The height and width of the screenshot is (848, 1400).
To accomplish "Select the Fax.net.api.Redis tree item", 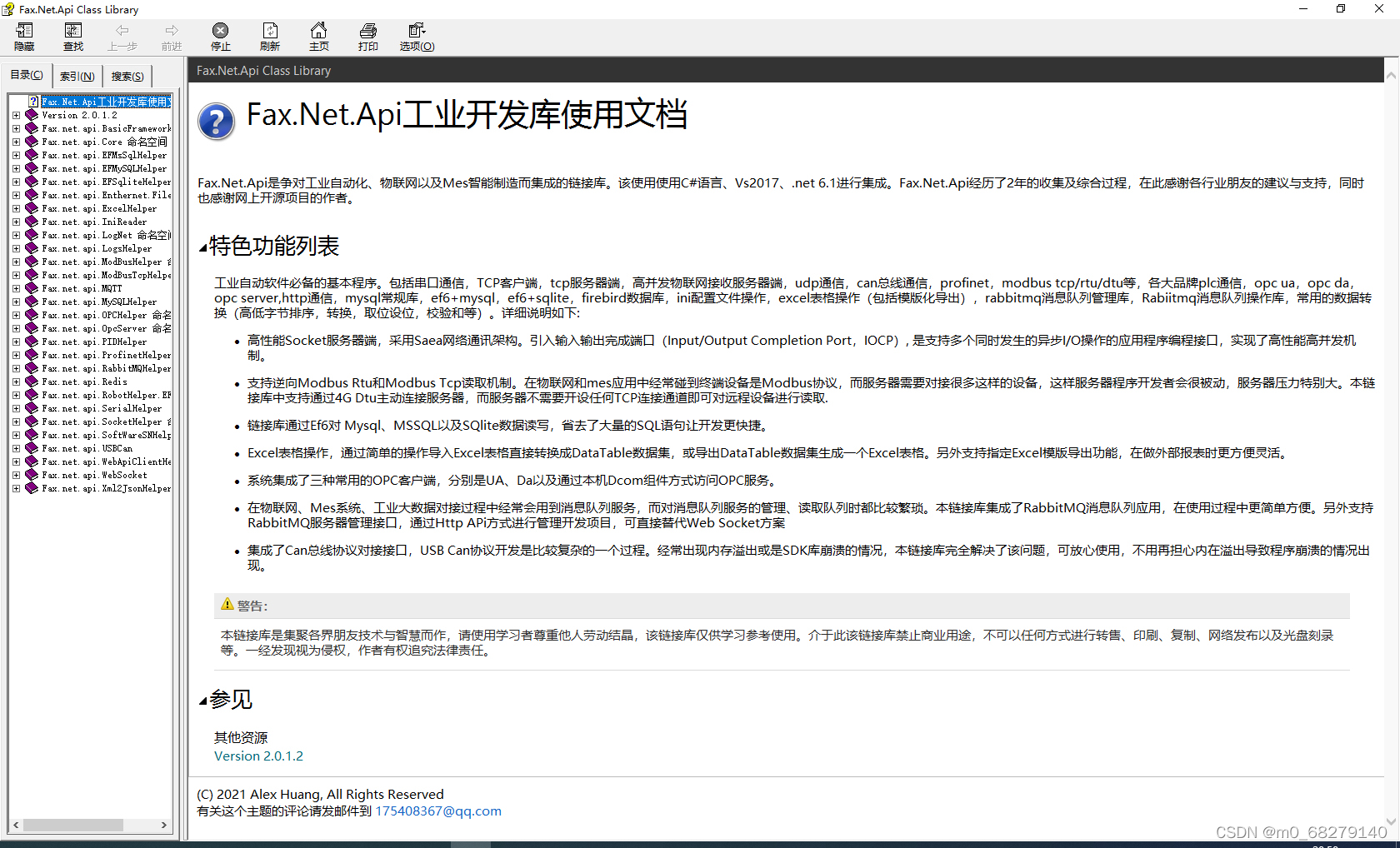I will tap(86, 382).
